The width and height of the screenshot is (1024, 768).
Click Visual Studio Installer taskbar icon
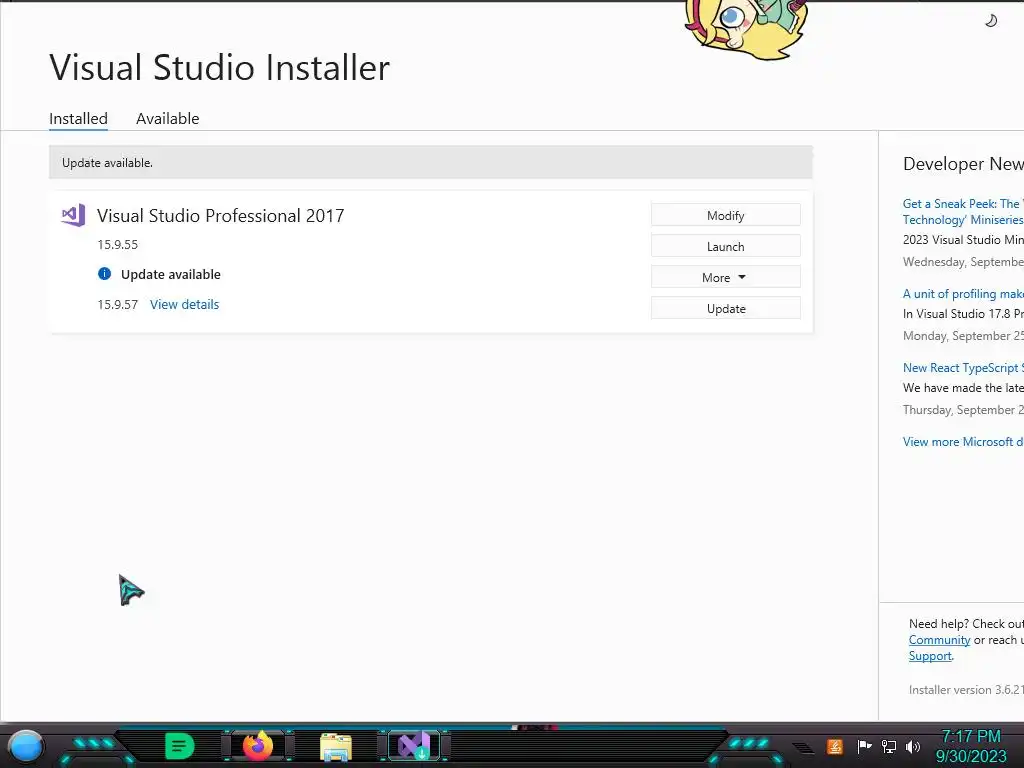pyautogui.click(x=414, y=746)
